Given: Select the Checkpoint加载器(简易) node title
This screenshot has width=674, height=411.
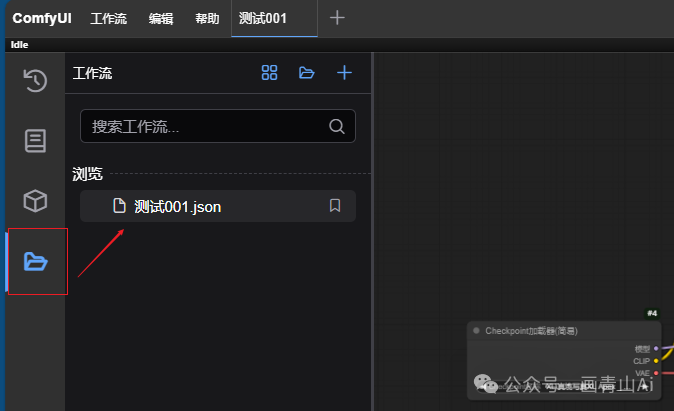Looking at the screenshot, I should coord(531,331).
